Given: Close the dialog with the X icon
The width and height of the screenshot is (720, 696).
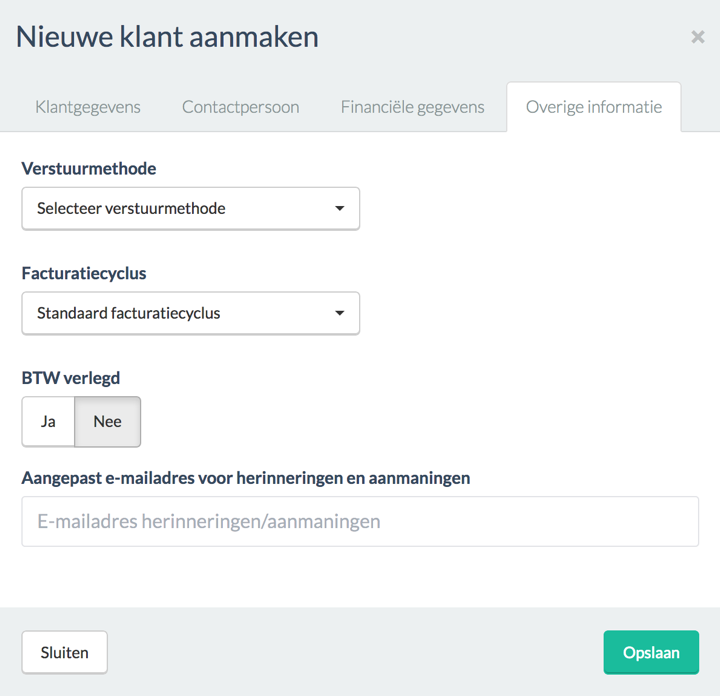Looking at the screenshot, I should coord(697,37).
